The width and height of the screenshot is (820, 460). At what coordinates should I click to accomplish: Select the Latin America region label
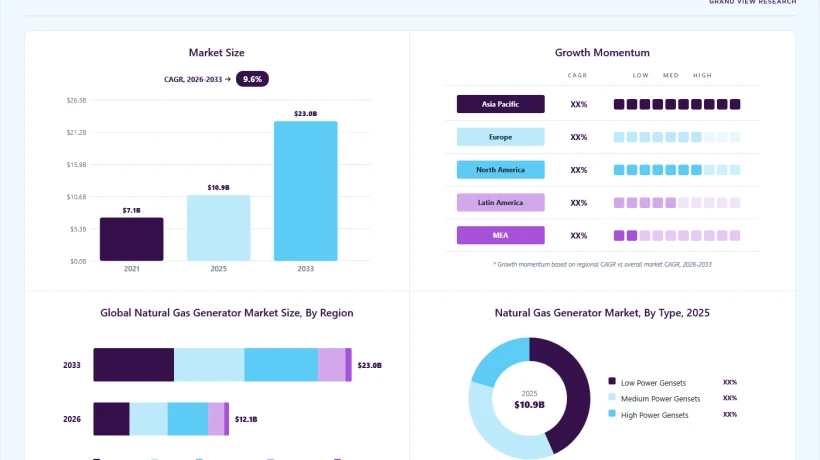tap(500, 202)
